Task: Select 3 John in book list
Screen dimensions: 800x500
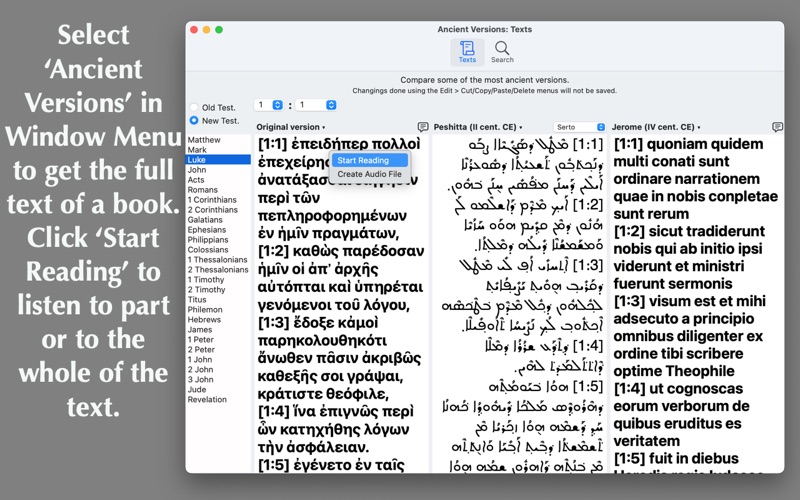Action: (218, 380)
